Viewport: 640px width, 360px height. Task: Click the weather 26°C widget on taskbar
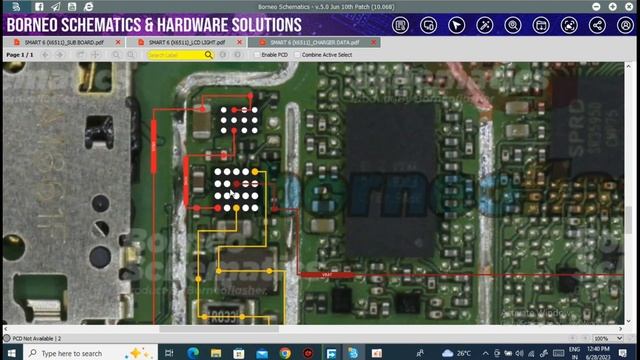(456, 353)
